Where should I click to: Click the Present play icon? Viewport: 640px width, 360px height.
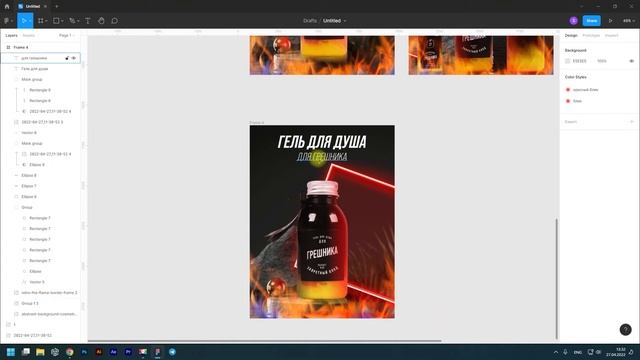point(611,20)
